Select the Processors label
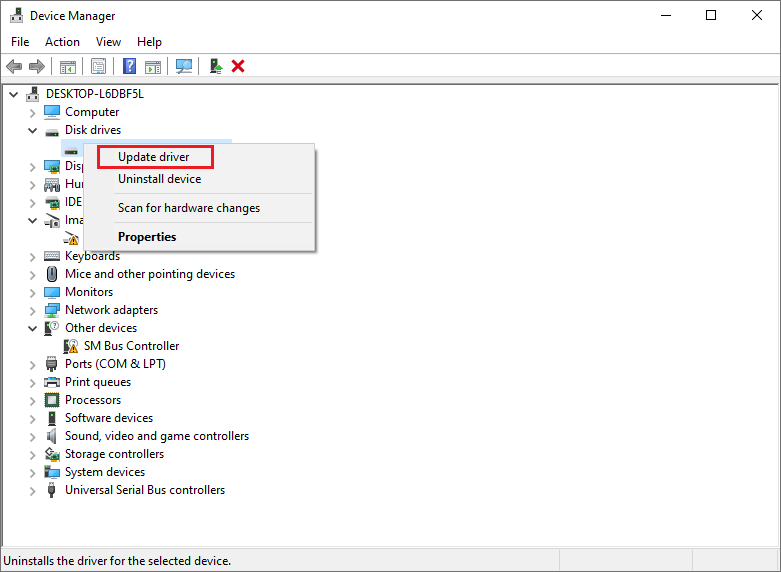This screenshot has width=781, height=572. click(93, 400)
